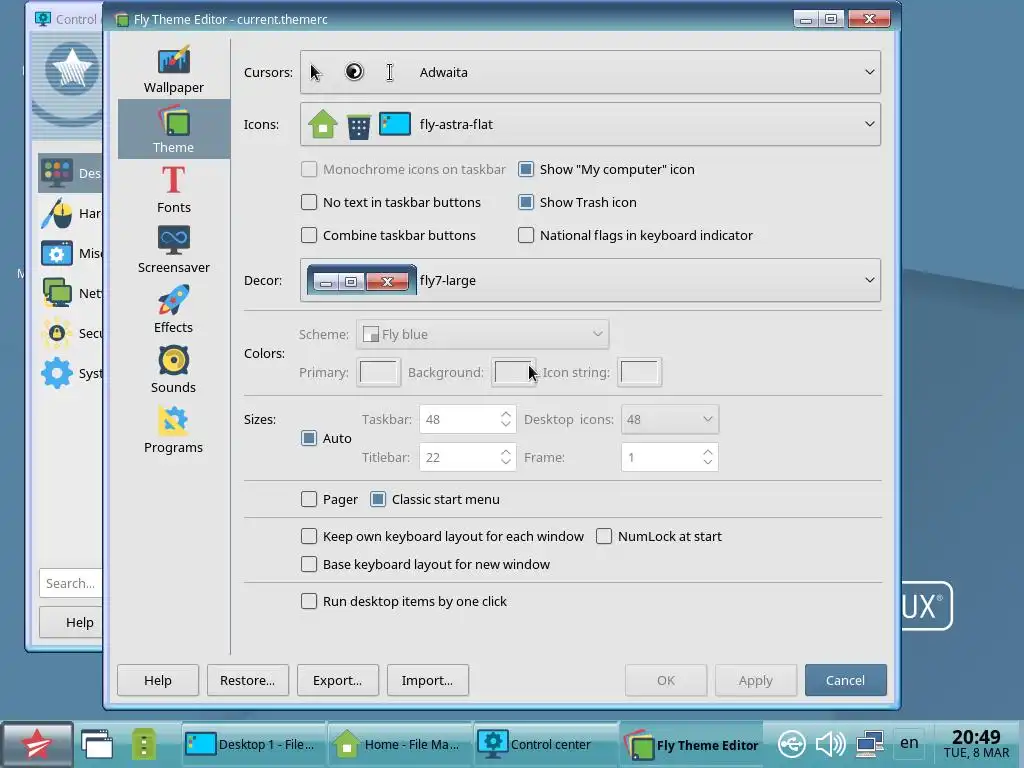Click the Security lock icon in Control center
The image size is (1024, 768).
(x=57, y=333)
